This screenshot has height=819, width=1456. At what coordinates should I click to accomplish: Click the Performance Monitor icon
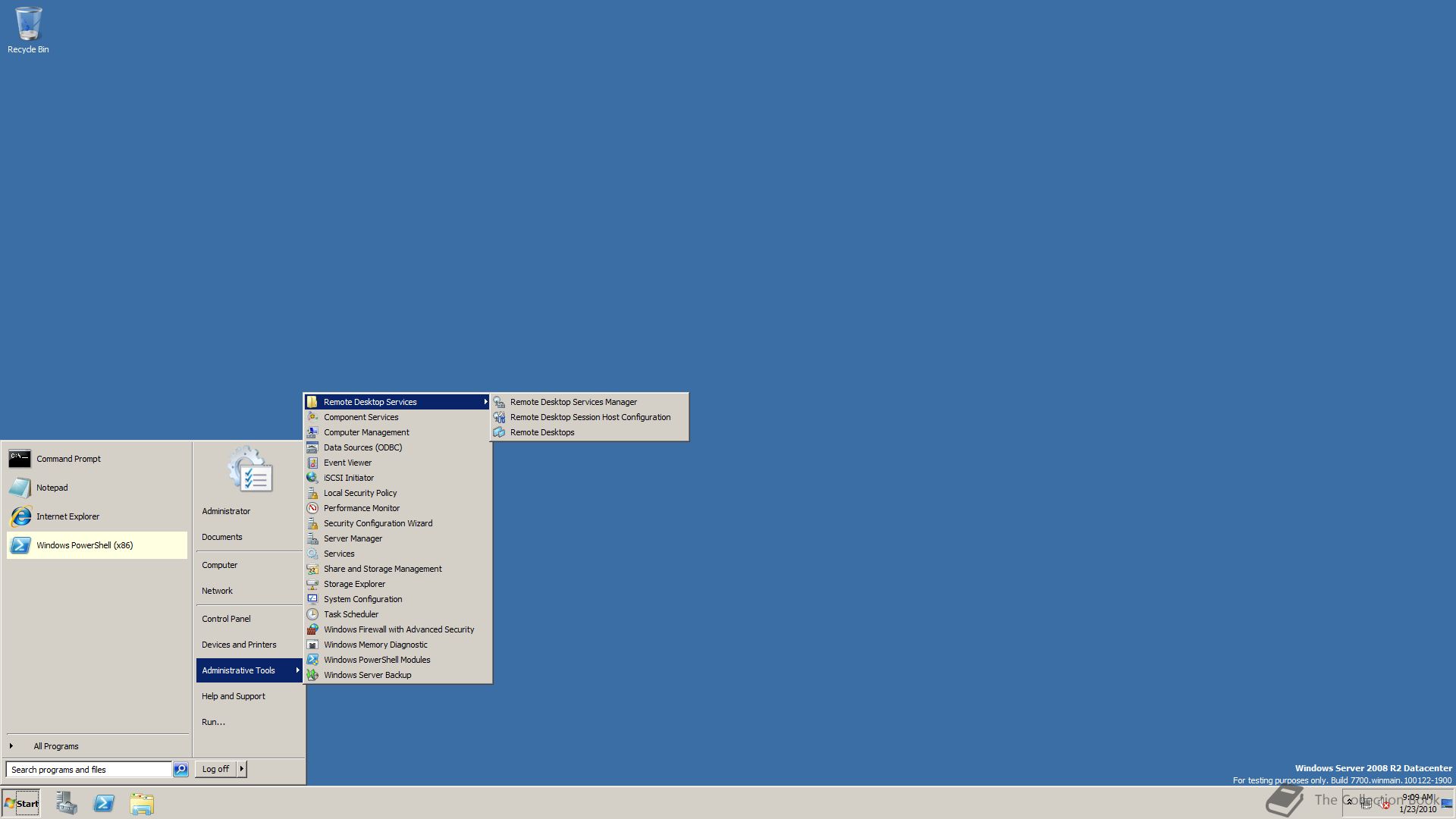312,508
